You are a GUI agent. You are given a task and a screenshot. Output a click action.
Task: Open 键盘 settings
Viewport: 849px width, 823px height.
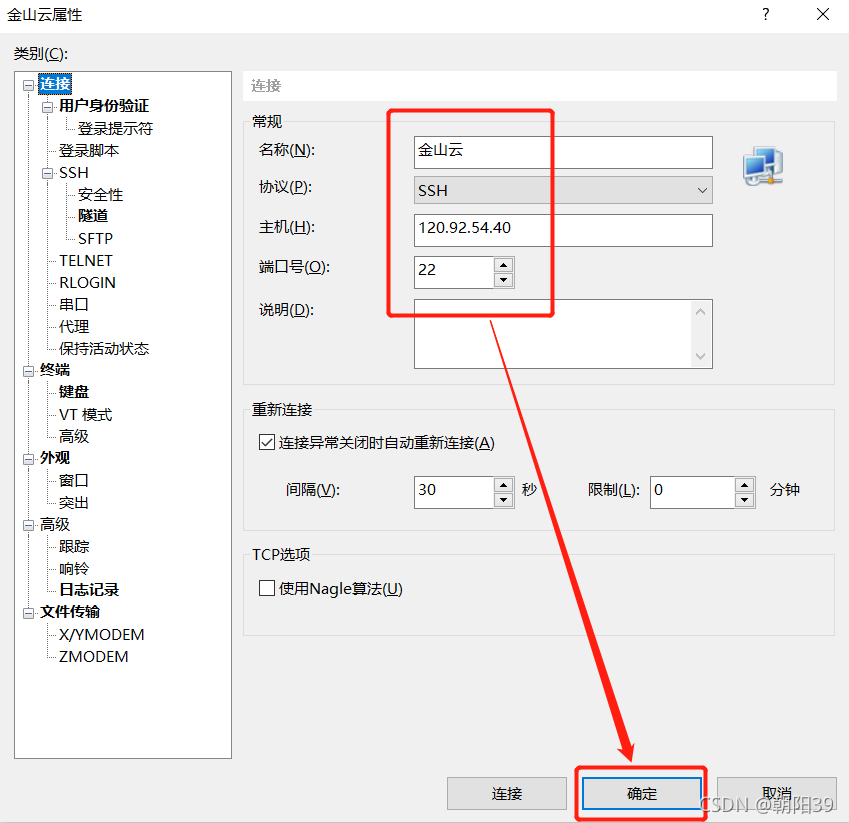point(74,392)
